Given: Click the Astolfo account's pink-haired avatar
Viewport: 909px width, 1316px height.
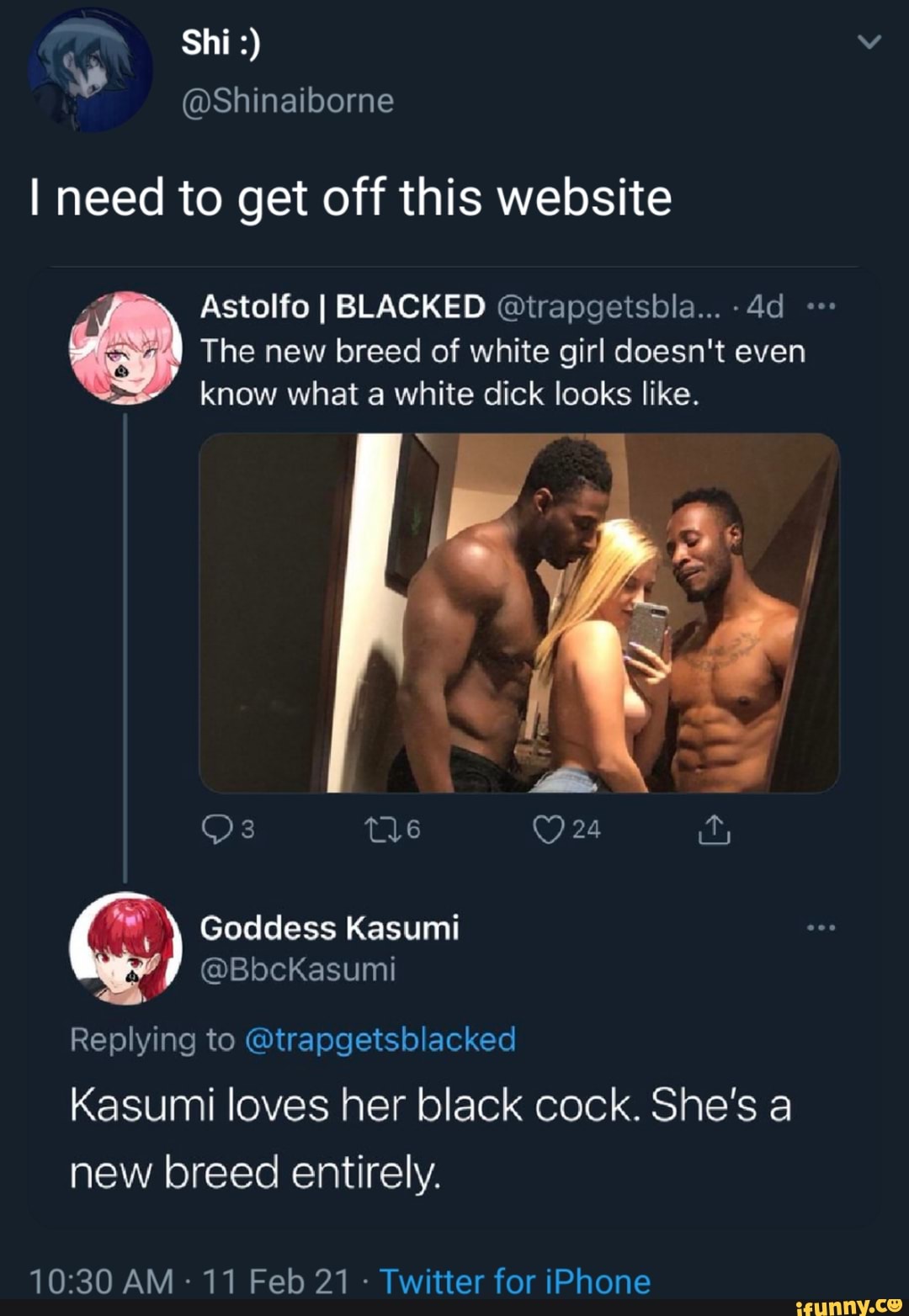Looking at the screenshot, I should 125,348.
